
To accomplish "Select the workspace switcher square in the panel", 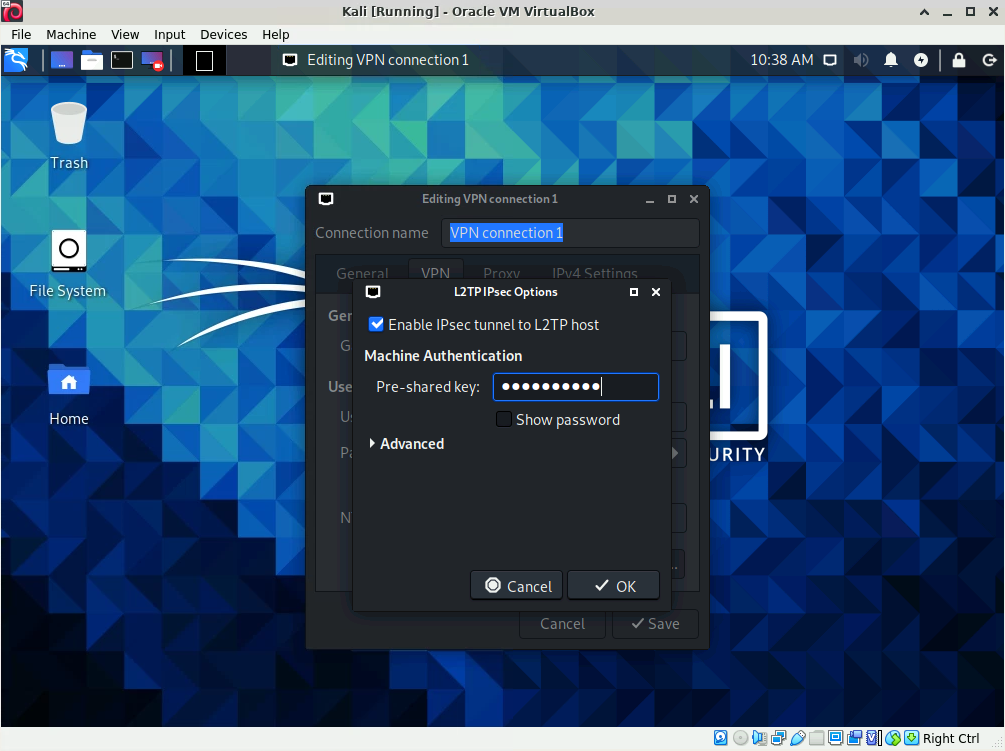I will tap(204, 60).
